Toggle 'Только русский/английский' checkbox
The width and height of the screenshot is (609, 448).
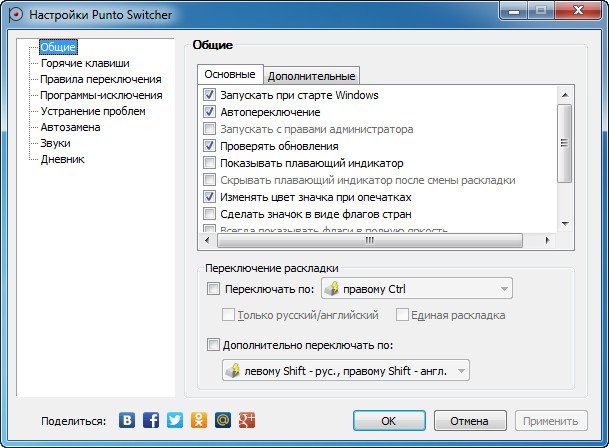point(228,314)
